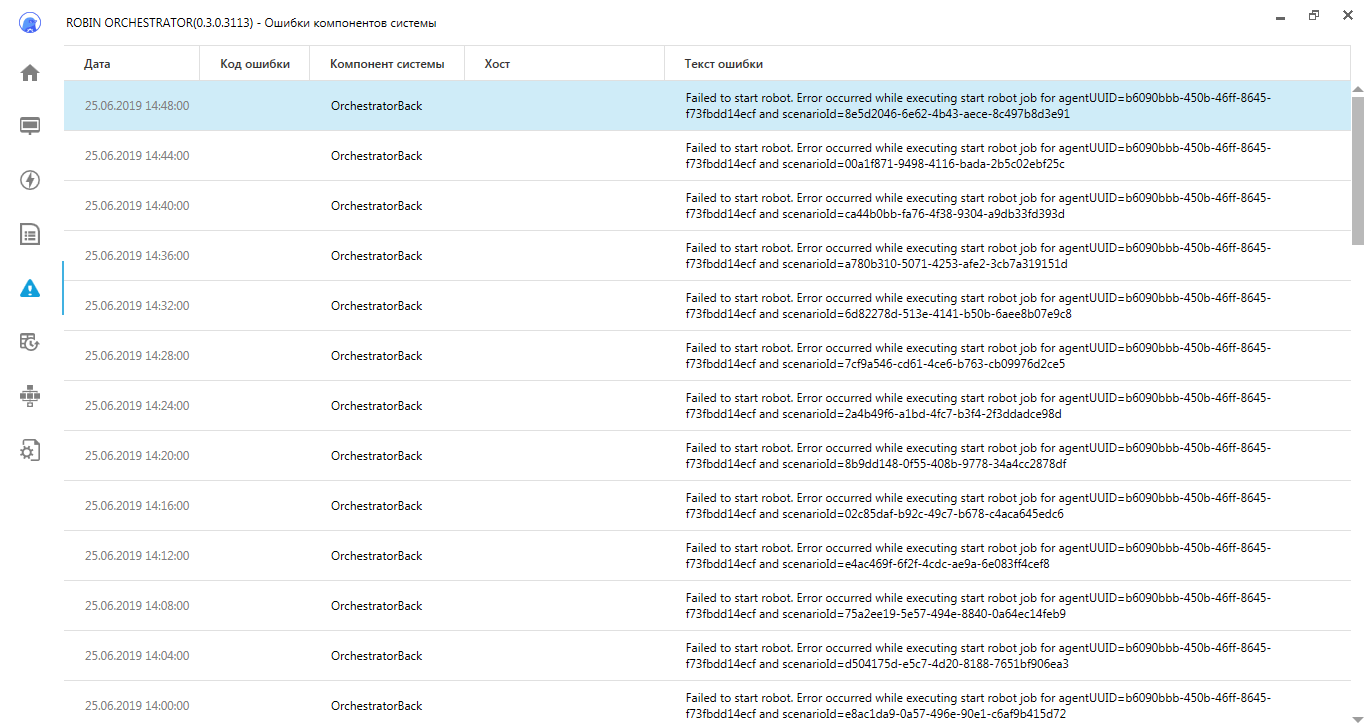
Task: Click OrchestratorBack in the 14:16:00 row
Action: pyautogui.click(x=377, y=506)
